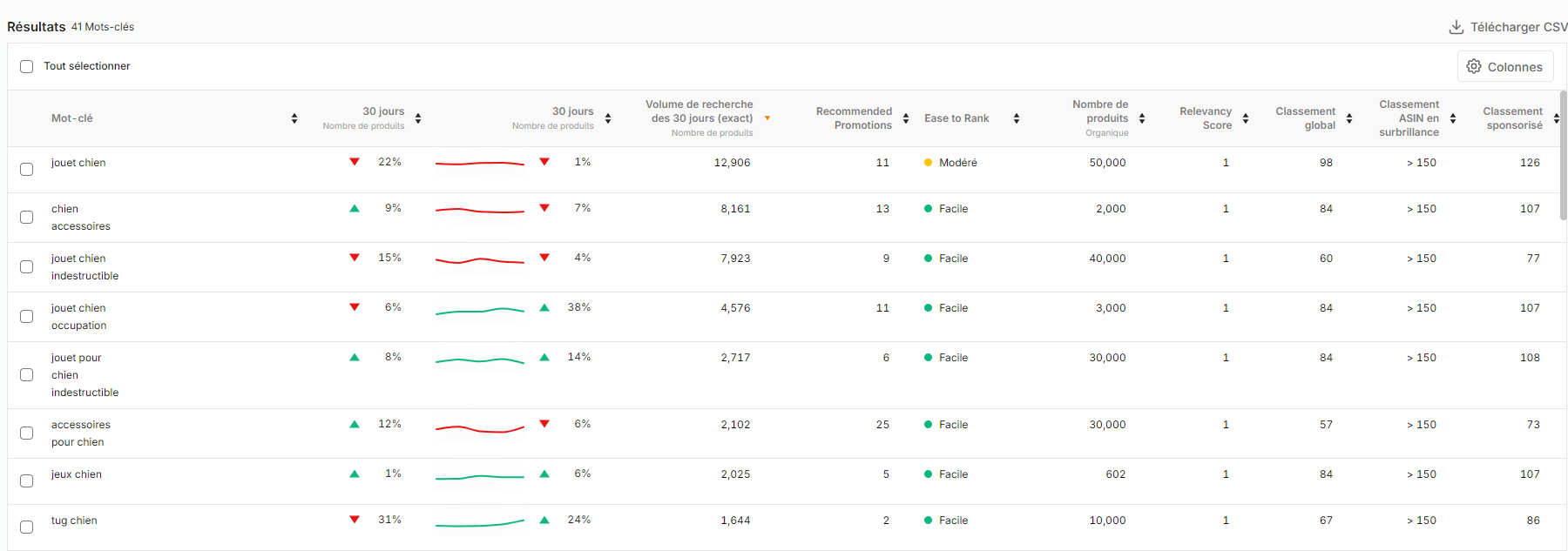Click the yellow Modéré ease indicator

tap(929, 163)
